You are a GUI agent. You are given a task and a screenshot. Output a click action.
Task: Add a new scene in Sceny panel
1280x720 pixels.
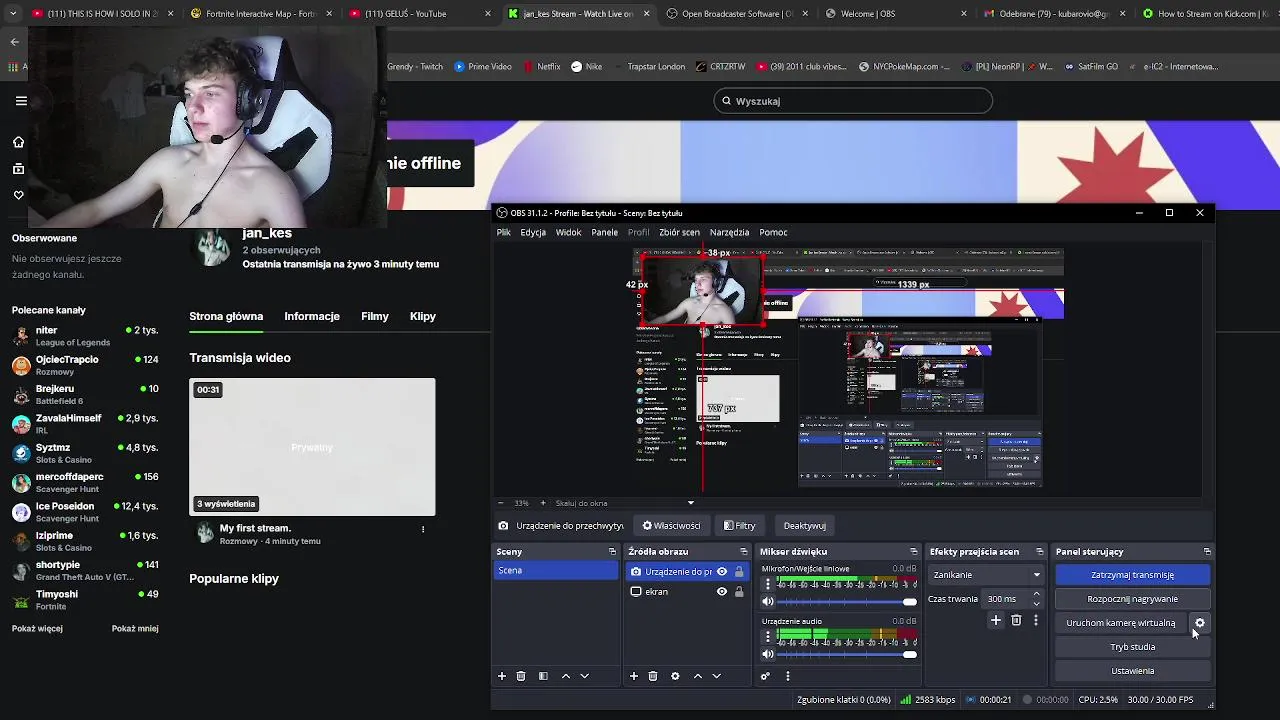pyautogui.click(x=502, y=676)
